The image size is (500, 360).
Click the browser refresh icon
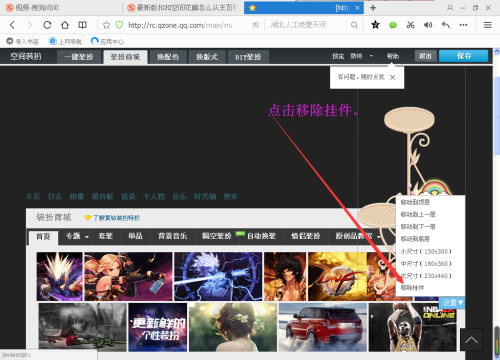click(47, 25)
